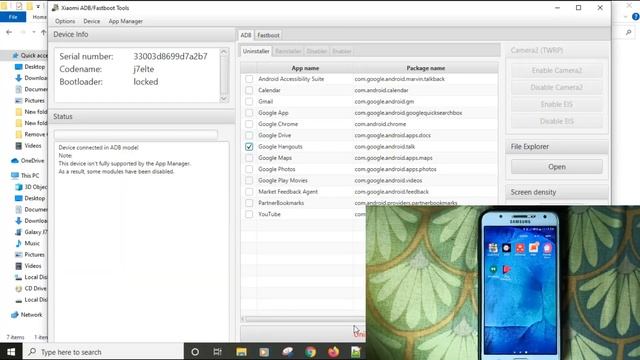Enable the Google App checkbox

coord(249,113)
